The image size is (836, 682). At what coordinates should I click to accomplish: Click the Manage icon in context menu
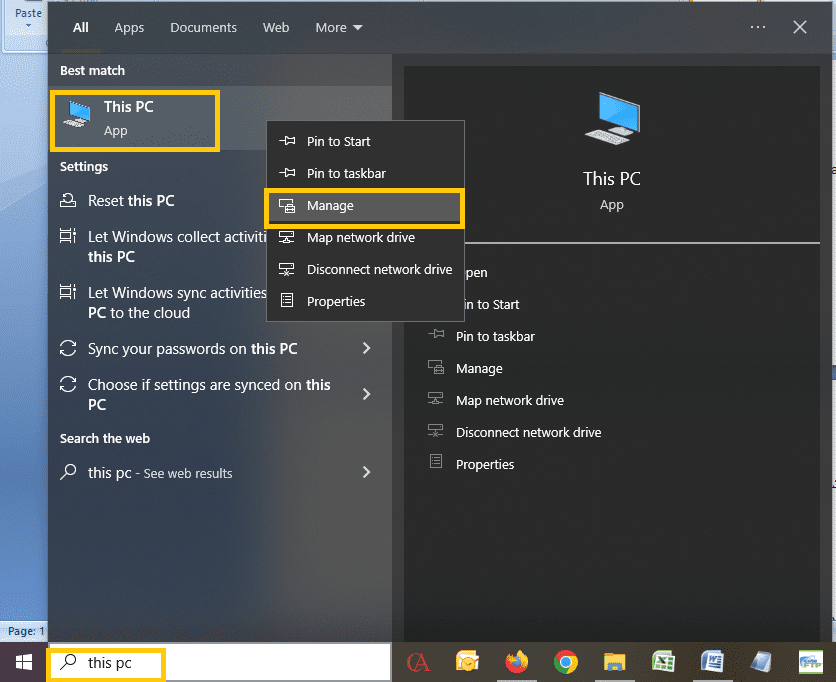[287, 205]
